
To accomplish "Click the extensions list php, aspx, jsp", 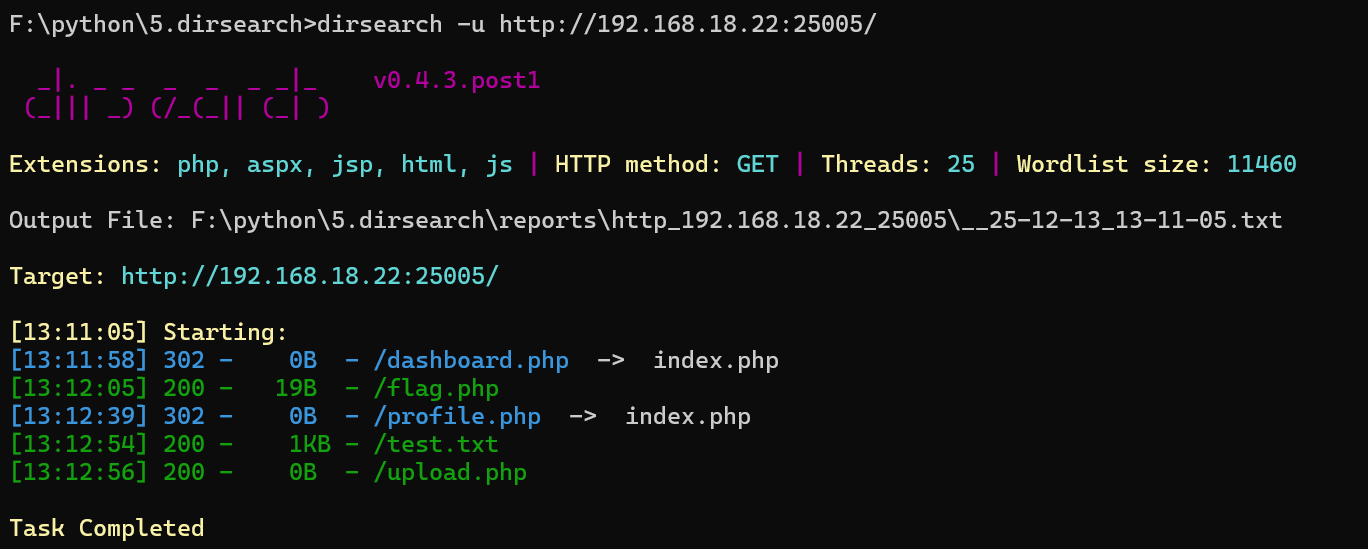I will 345,164.
